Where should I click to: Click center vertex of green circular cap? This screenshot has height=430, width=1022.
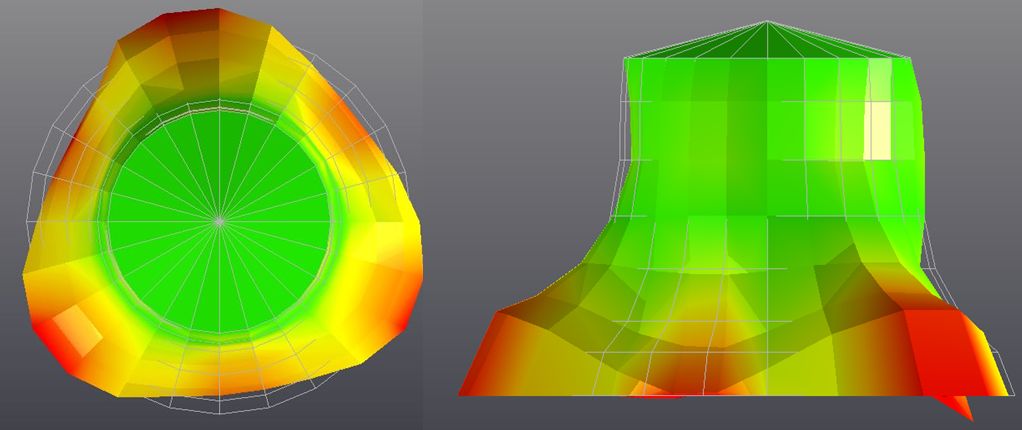(x=219, y=218)
